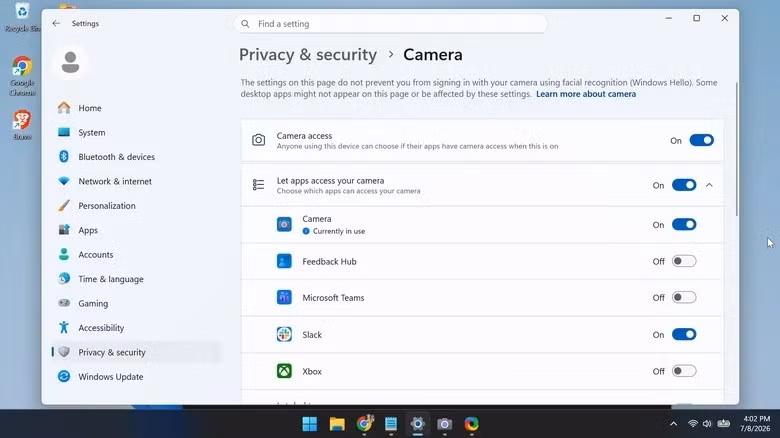Image resolution: width=780 pixels, height=438 pixels.
Task: Click the volume icon in system tray
Action: pos(707,424)
